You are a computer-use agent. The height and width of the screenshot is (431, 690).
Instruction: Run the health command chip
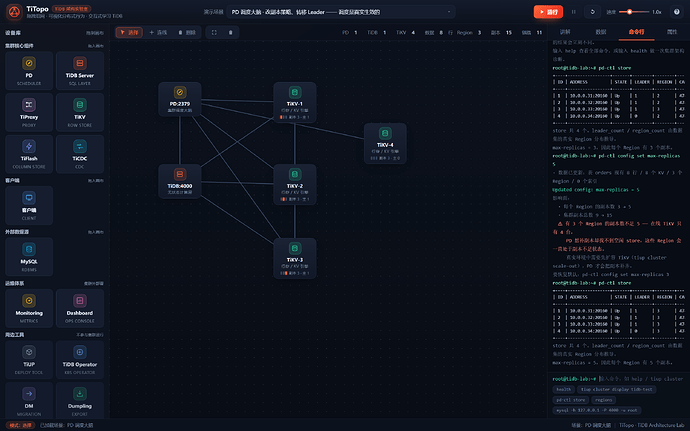click(x=563, y=389)
